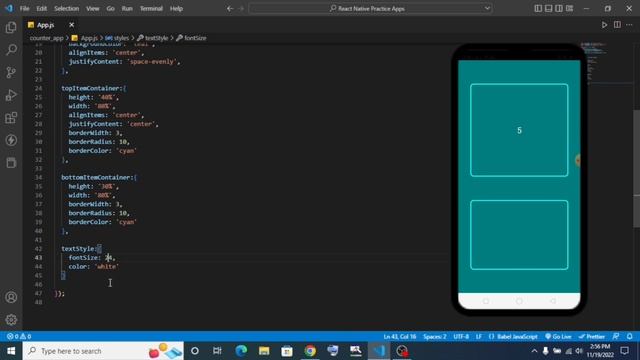Open the editor More Actions ellipsis
The height and width of the screenshot is (360, 640).
[629, 25]
